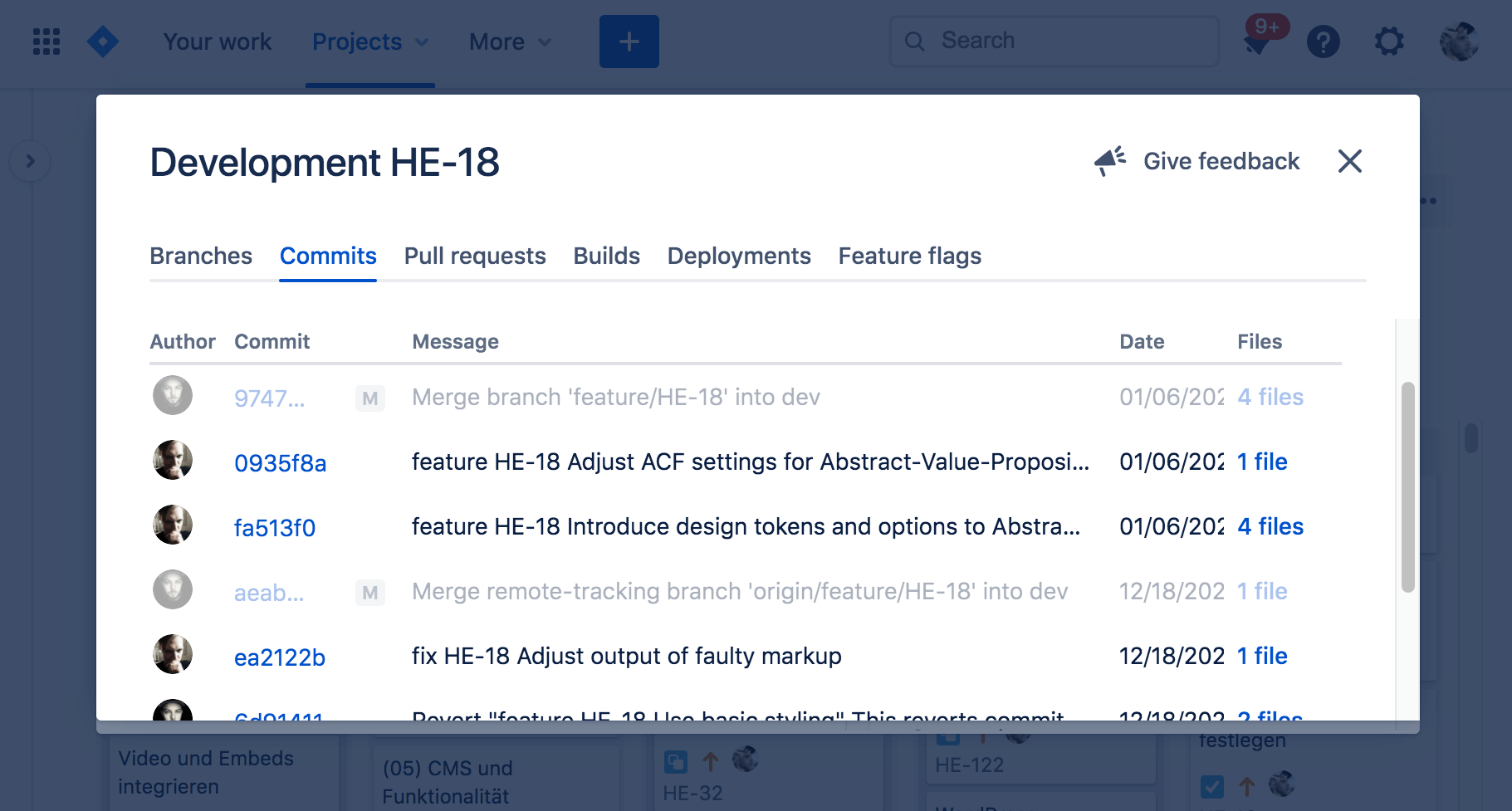Viewport: 1512px width, 811px height.
Task: Open the help question mark icon
Action: [x=1324, y=42]
